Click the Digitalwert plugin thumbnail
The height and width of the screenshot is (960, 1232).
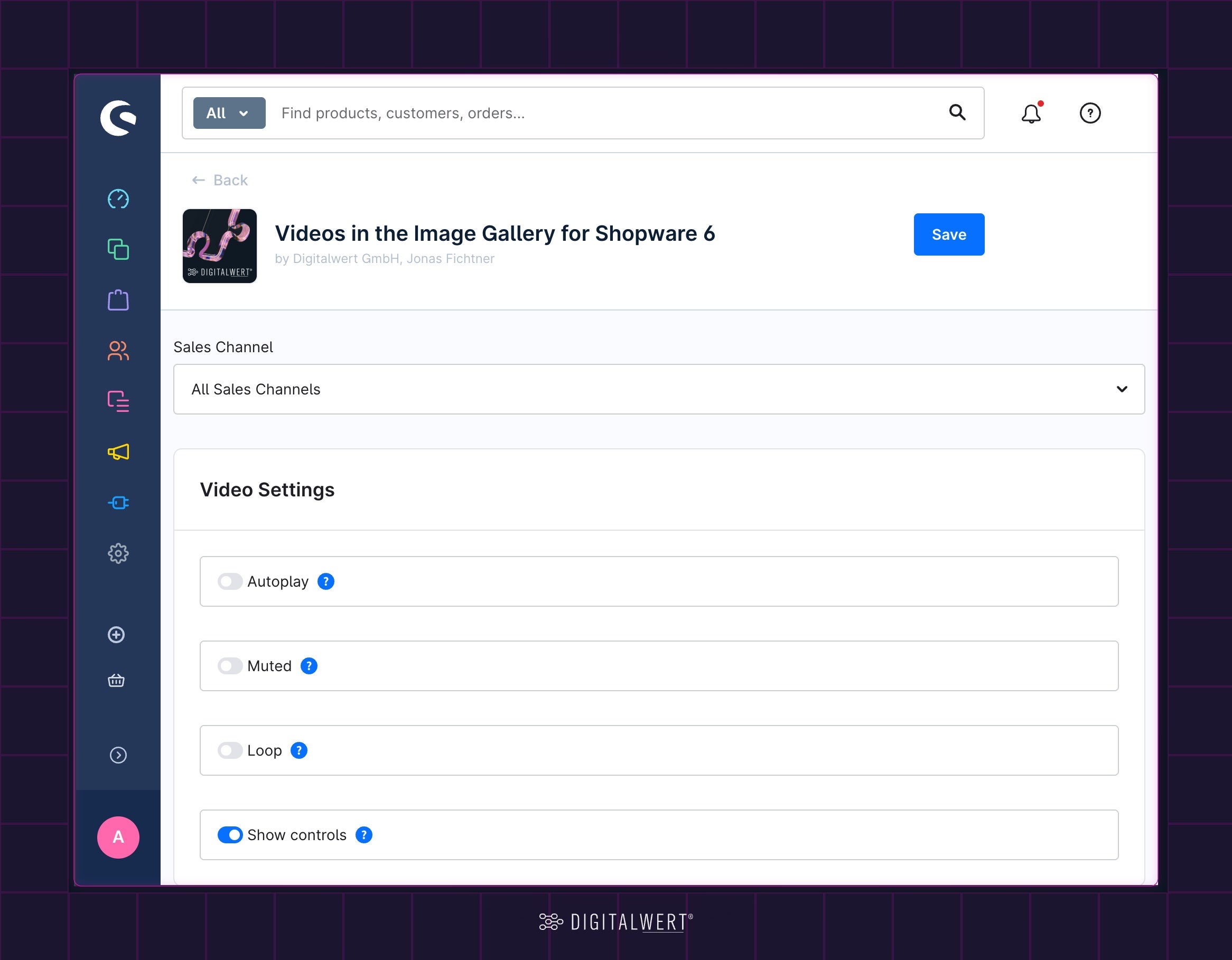219,246
